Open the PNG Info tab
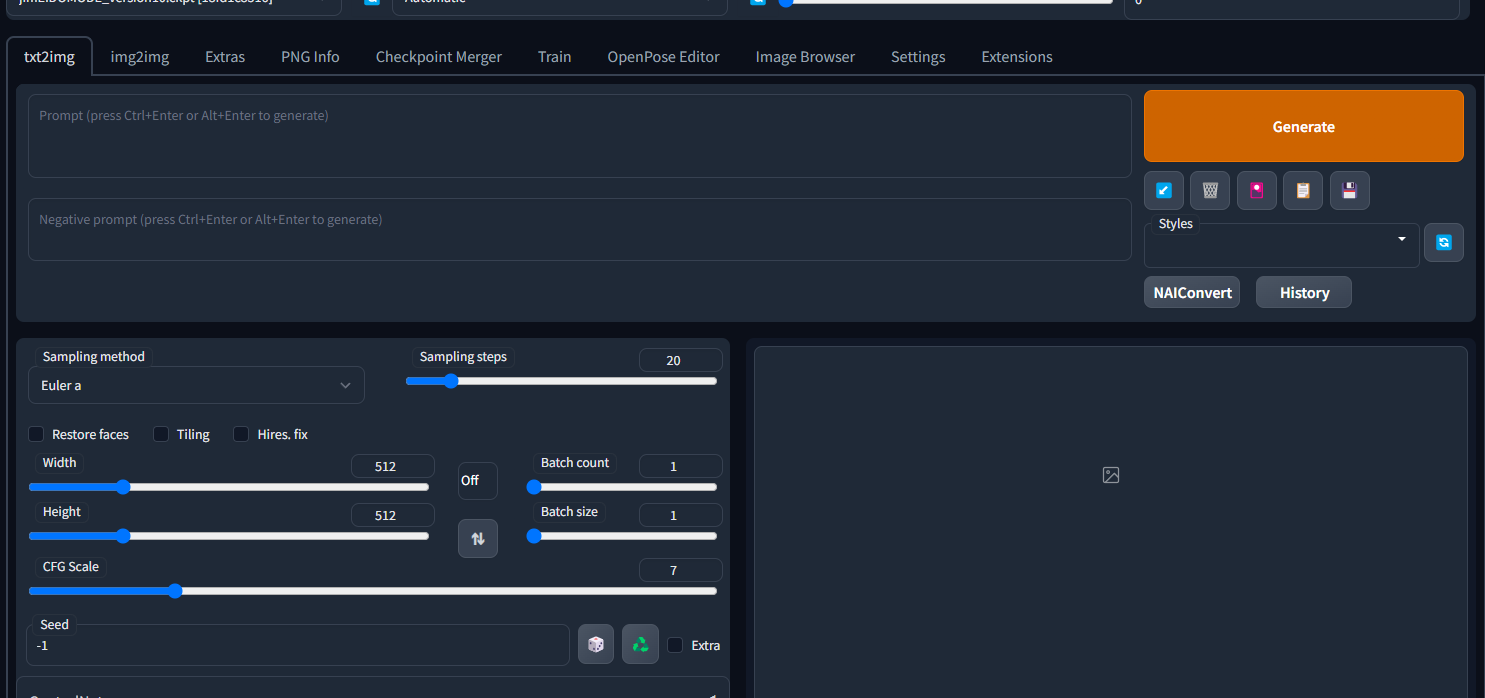 310,57
